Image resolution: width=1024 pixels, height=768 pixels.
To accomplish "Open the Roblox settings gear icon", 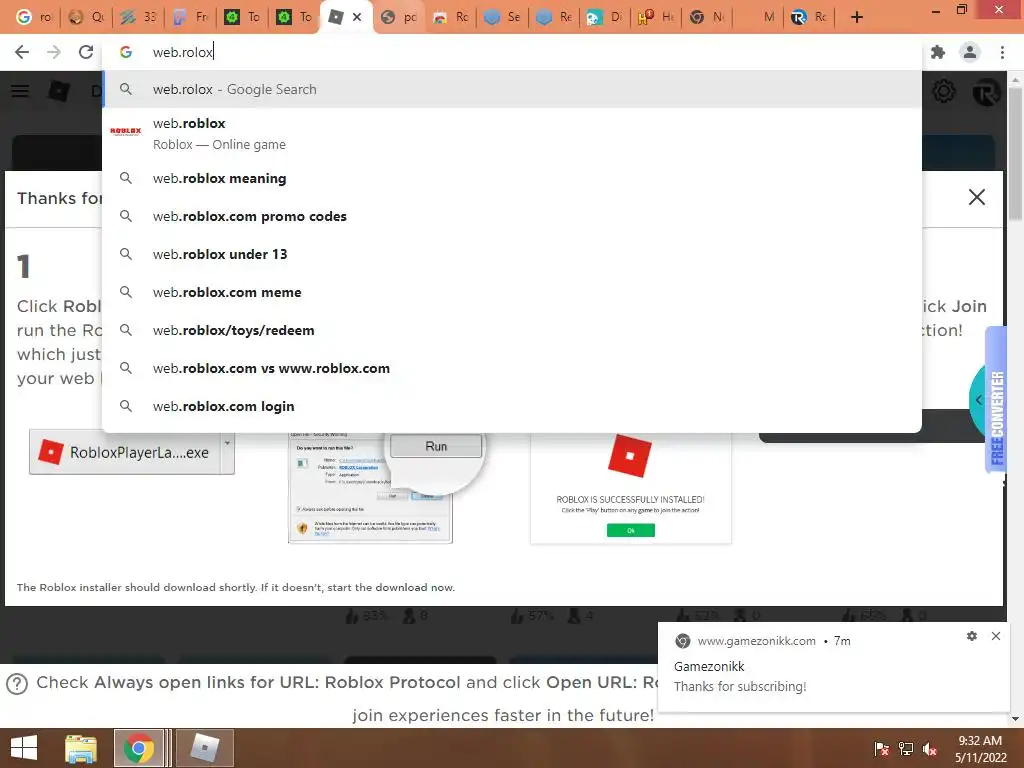I will [x=944, y=91].
